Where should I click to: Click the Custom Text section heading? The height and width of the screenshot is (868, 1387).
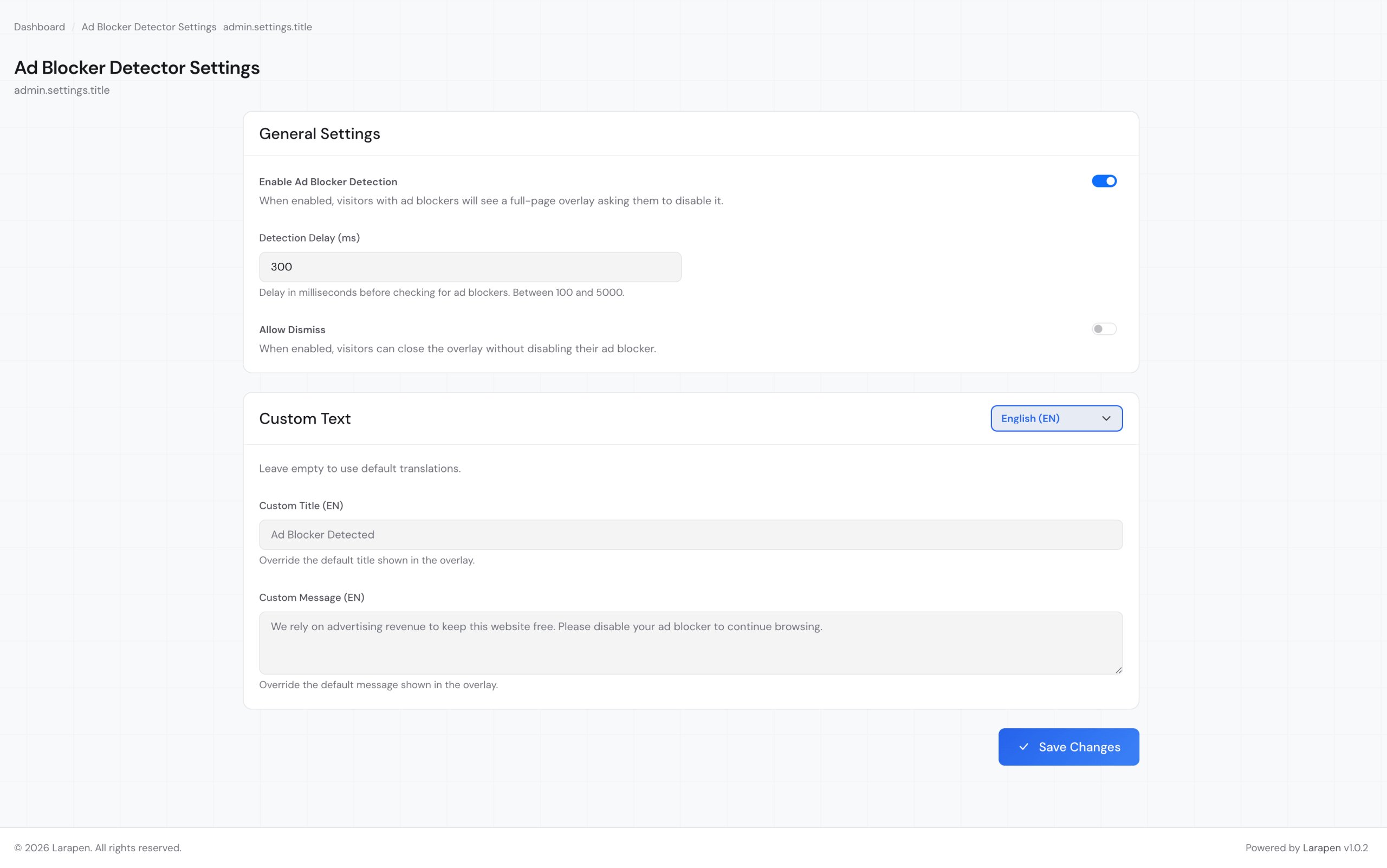304,418
